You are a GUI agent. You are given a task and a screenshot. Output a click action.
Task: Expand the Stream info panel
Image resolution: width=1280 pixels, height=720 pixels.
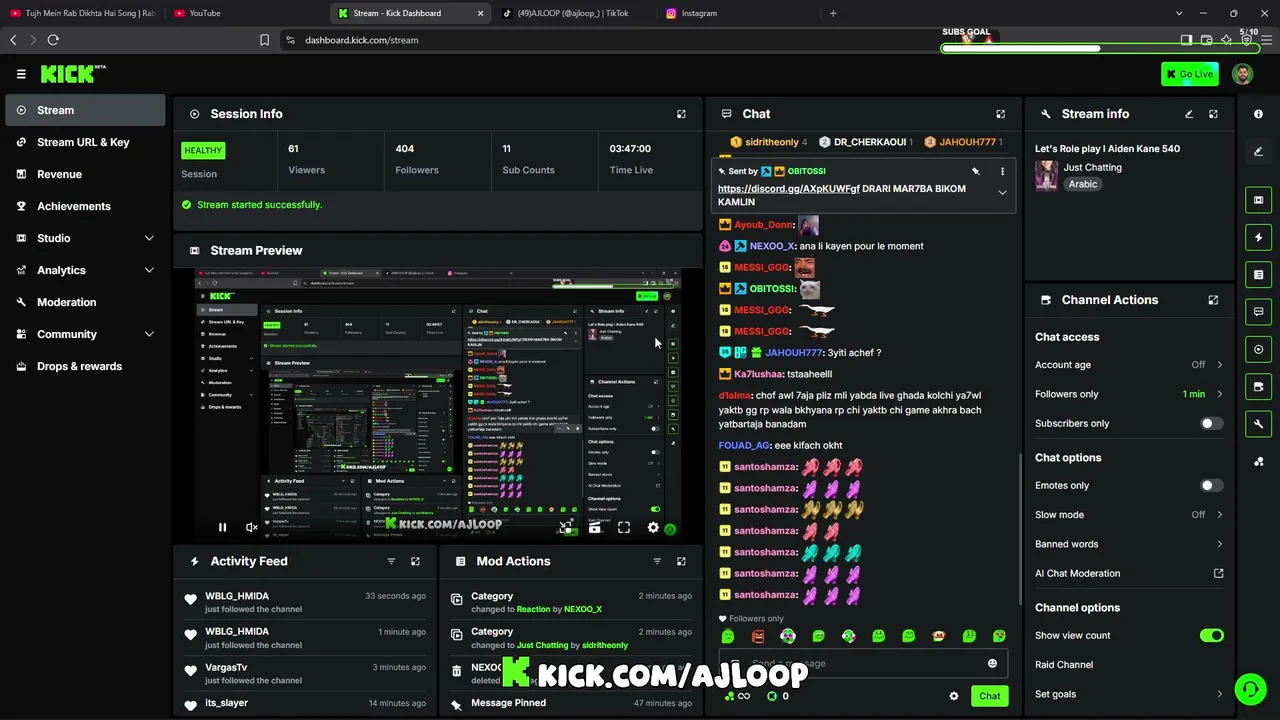[1213, 114]
